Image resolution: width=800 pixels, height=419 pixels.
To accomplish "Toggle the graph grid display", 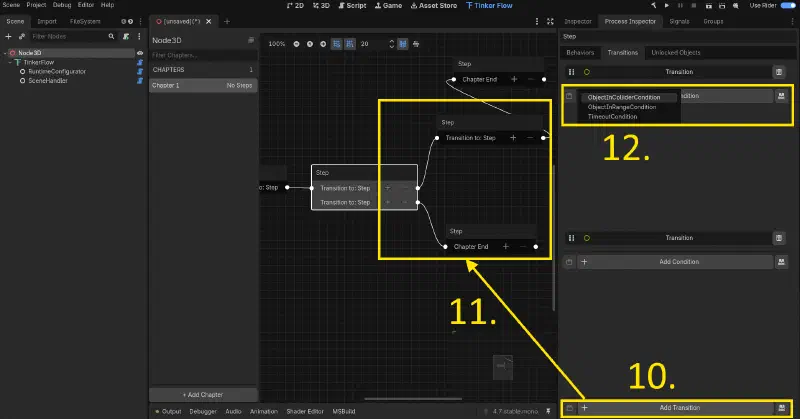I will (x=337, y=44).
